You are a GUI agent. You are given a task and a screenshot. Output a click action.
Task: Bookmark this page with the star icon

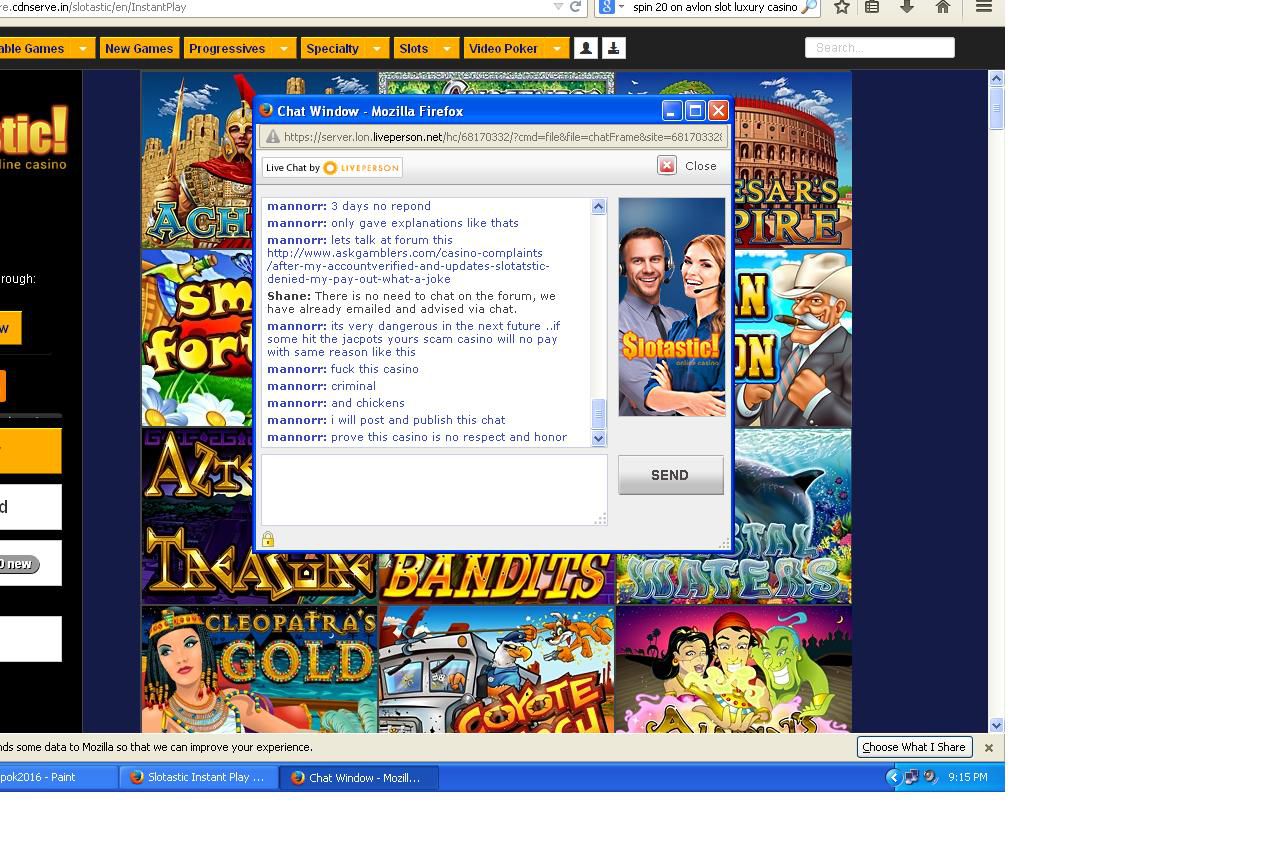(842, 7)
